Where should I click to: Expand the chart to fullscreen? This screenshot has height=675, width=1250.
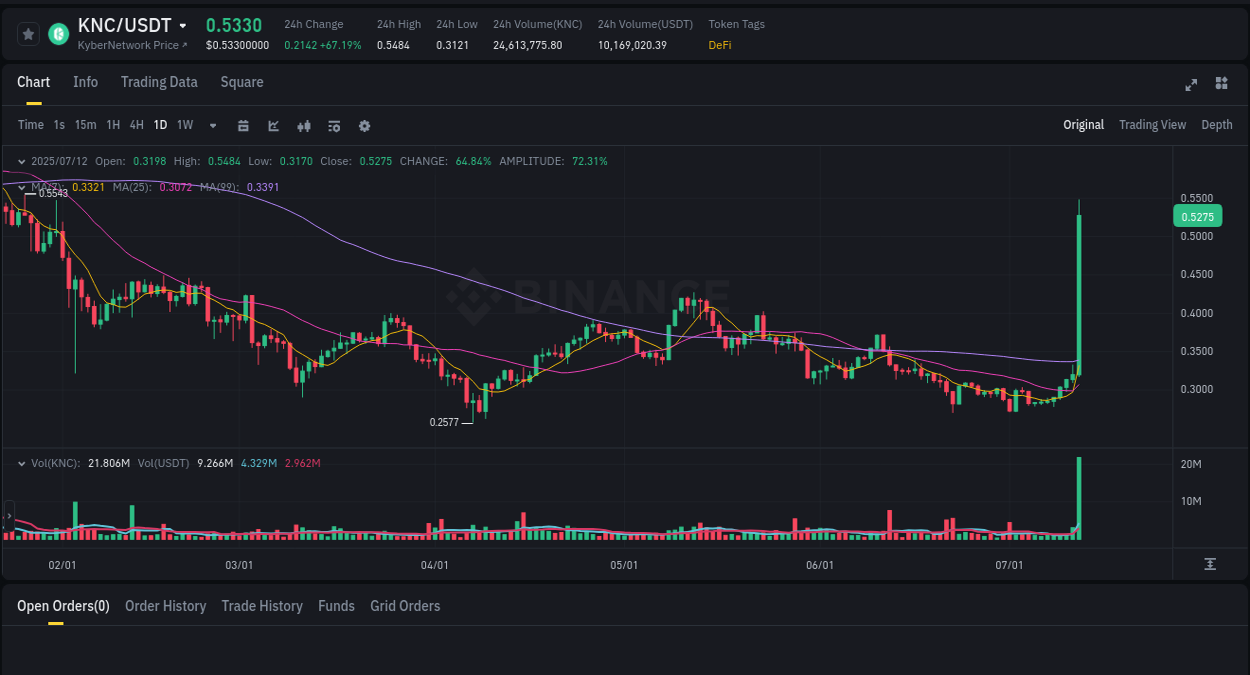tap(1190, 85)
